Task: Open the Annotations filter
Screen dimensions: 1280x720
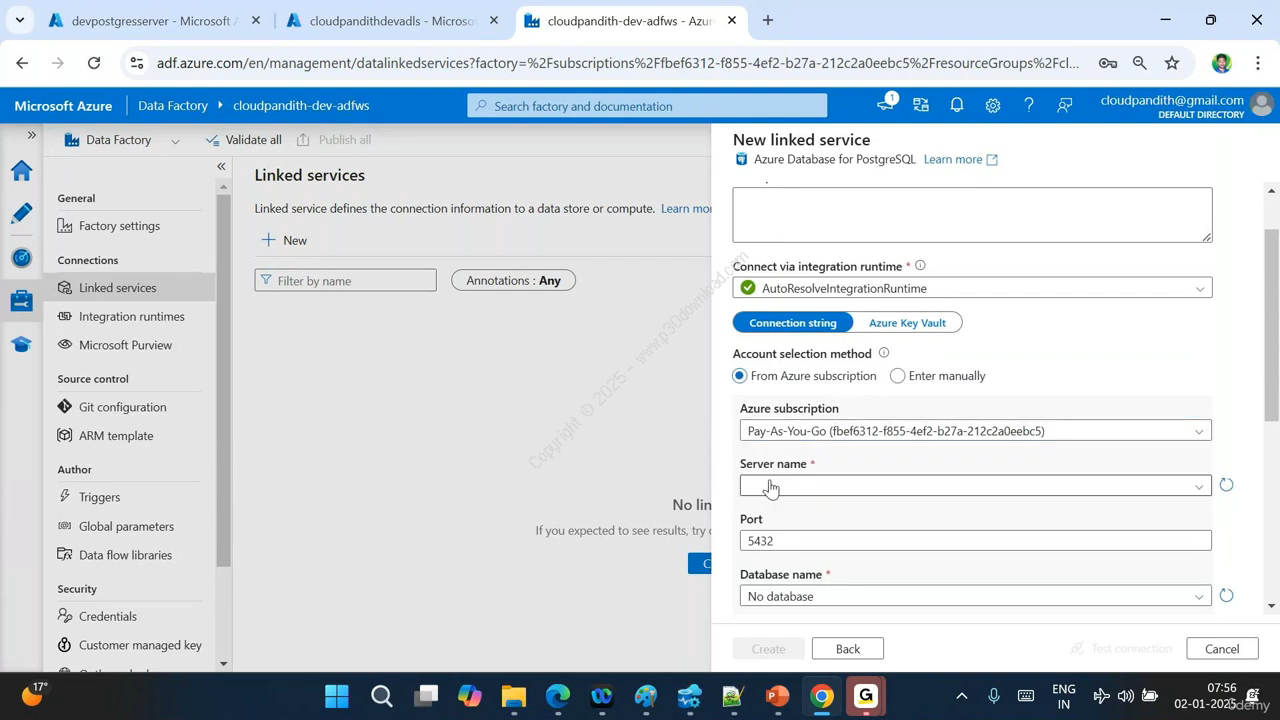Action: coord(513,281)
